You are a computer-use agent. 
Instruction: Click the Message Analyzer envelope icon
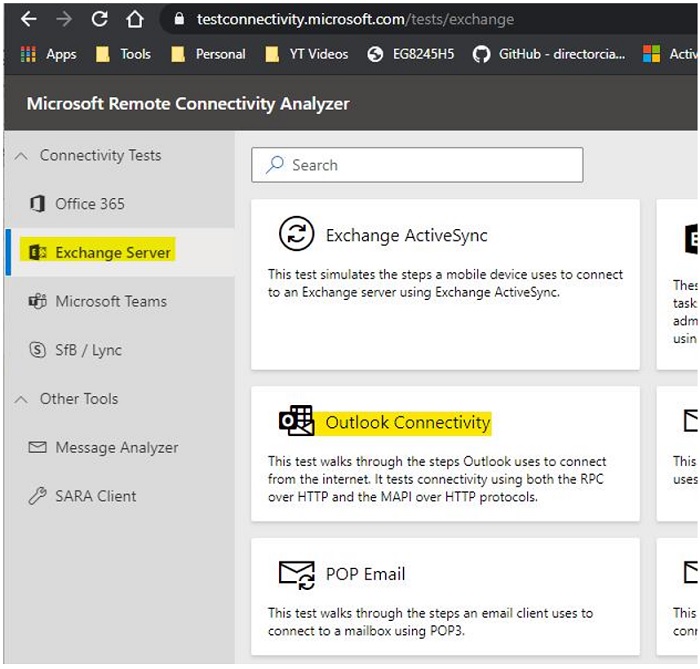coord(38,447)
